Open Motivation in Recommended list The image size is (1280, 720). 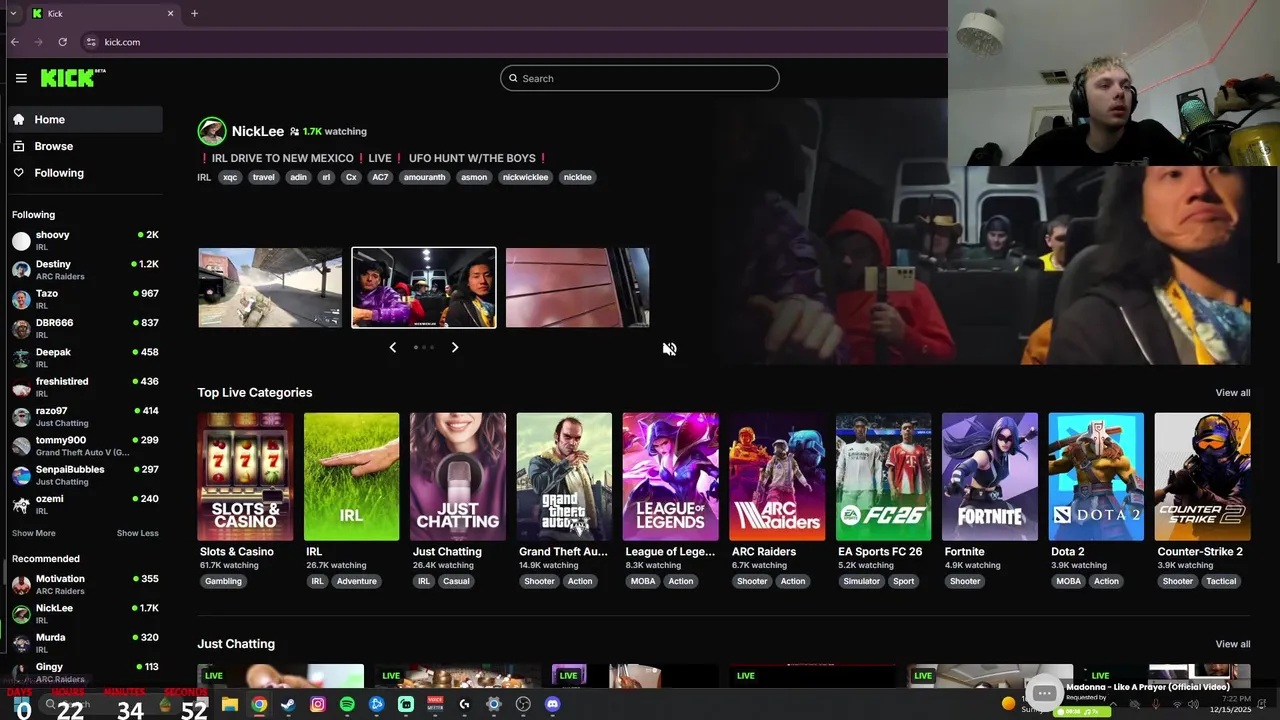84,584
